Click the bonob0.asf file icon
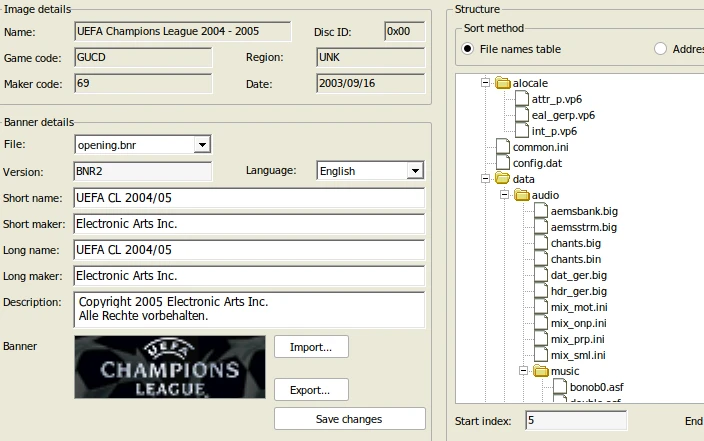Screen dimensions: 704x441 (560, 387)
